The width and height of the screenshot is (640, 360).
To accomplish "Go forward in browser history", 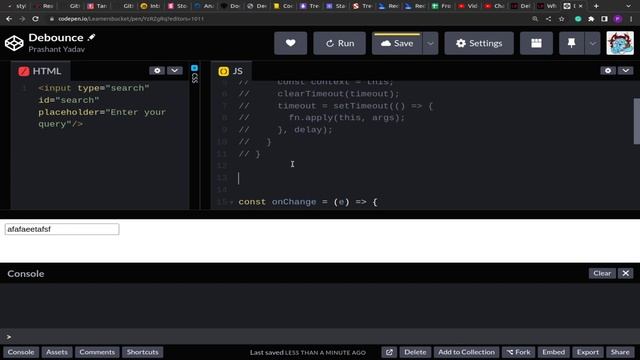I will 22,19.
